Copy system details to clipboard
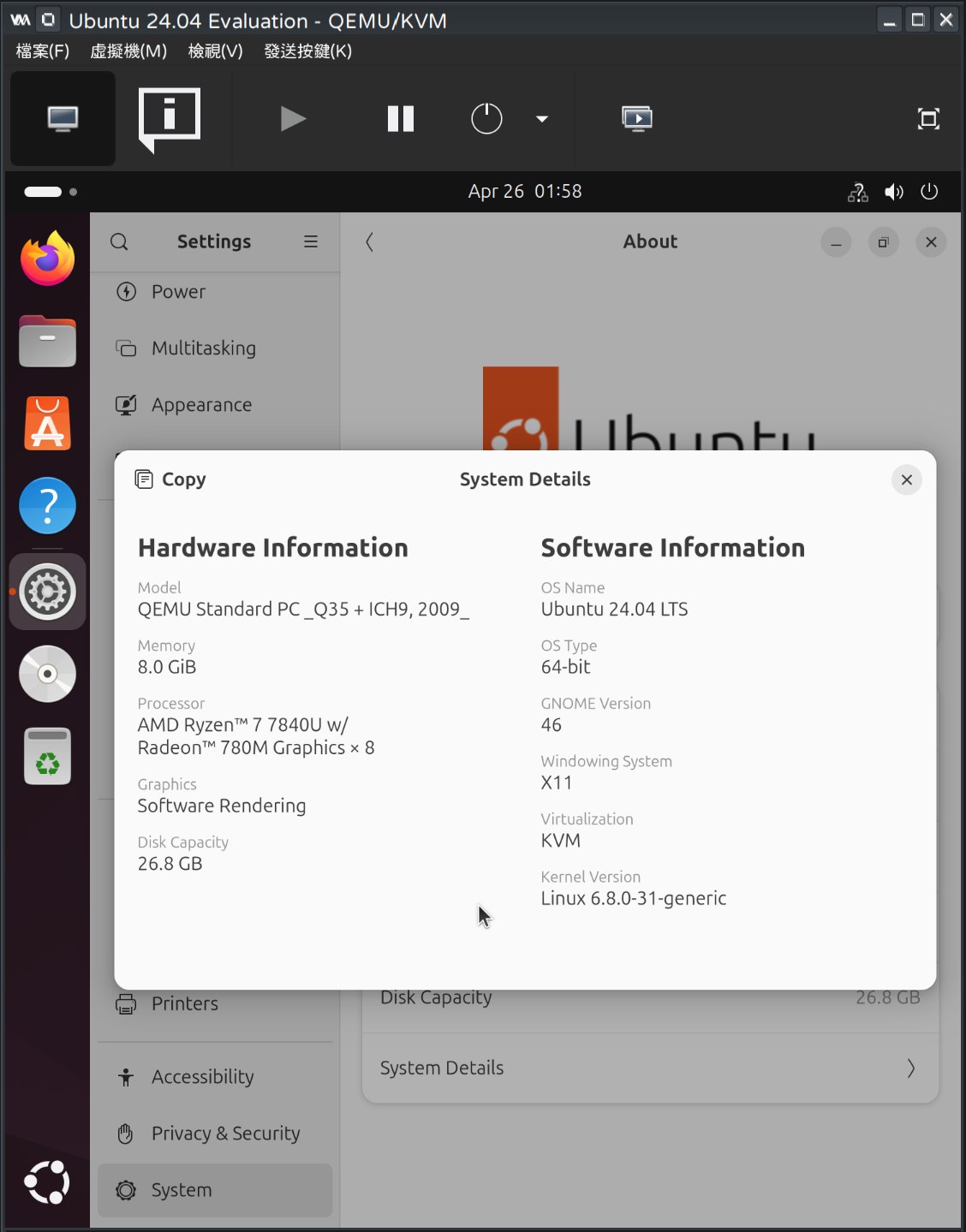 tap(171, 479)
